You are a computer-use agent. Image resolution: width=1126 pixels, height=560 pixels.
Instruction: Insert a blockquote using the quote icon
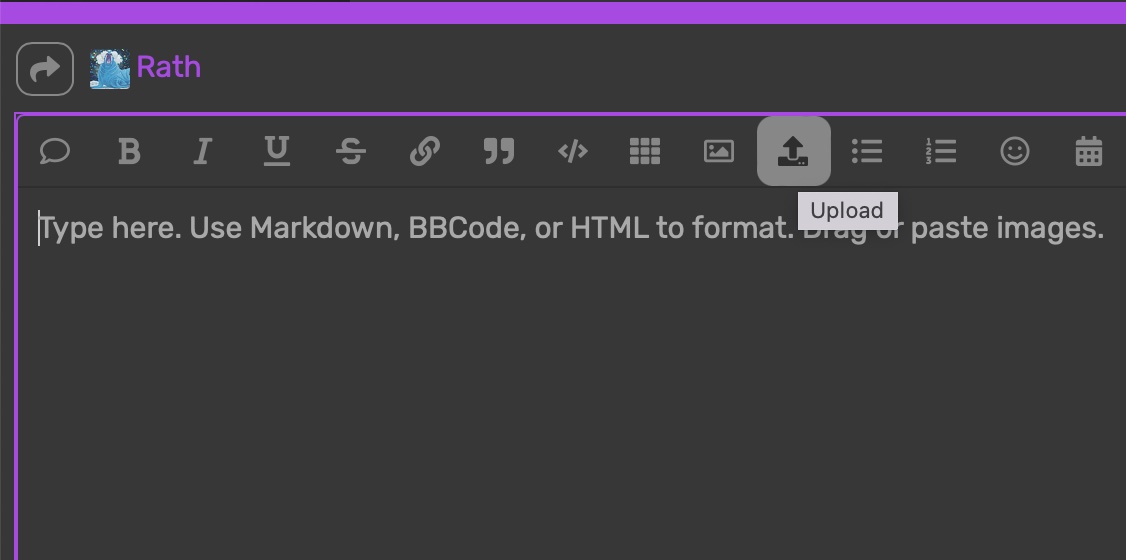click(499, 151)
